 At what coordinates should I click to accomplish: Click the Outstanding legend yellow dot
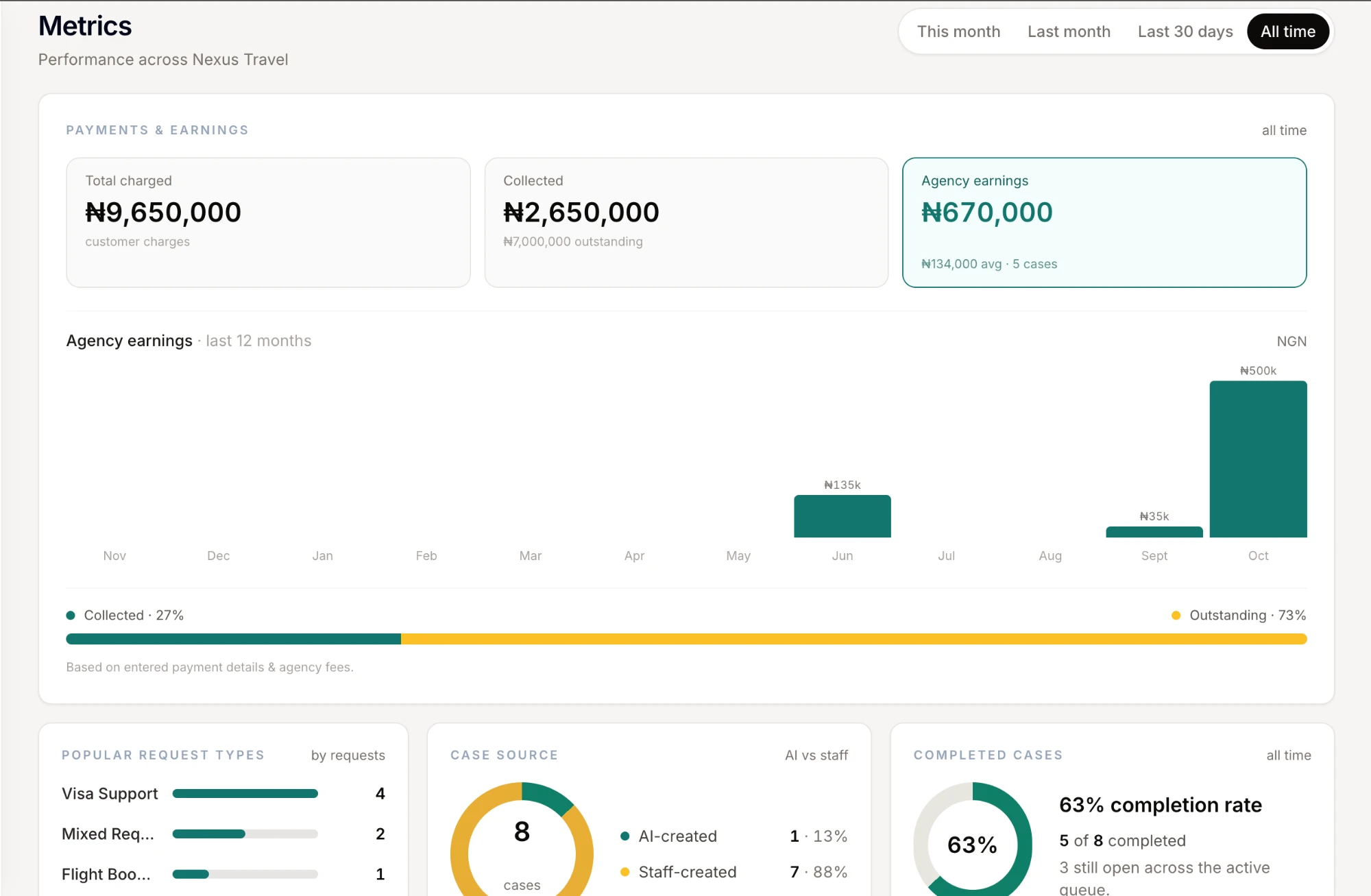(x=1176, y=616)
